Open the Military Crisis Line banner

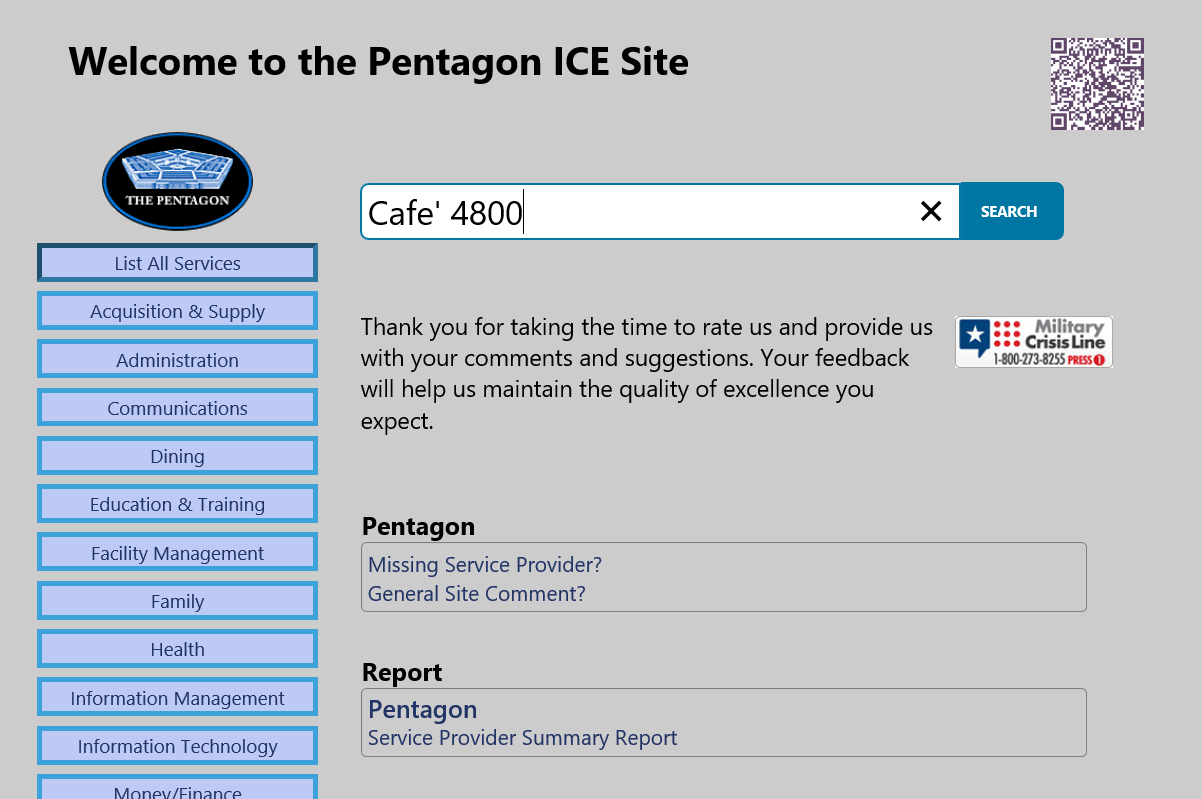1033,342
